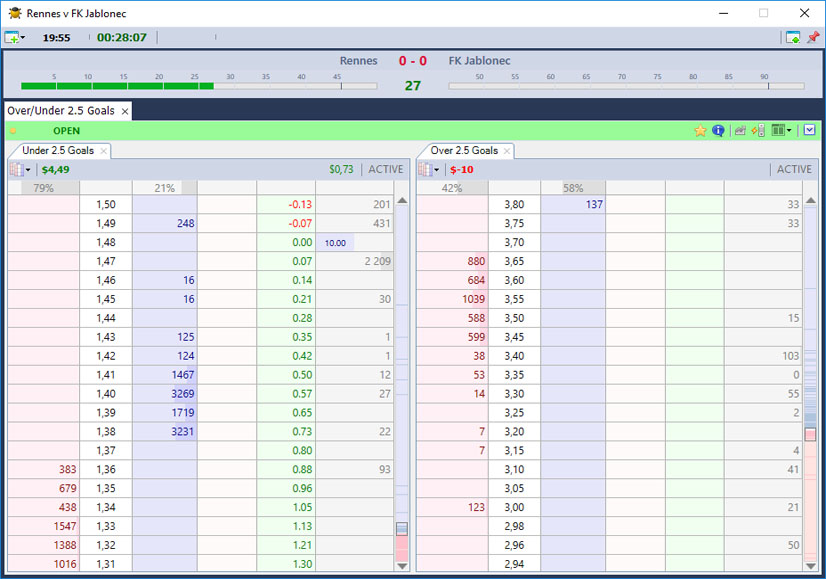The height and width of the screenshot is (579, 826).
Task: Click the lightning bolt stake tool icon
Action: coord(758,131)
